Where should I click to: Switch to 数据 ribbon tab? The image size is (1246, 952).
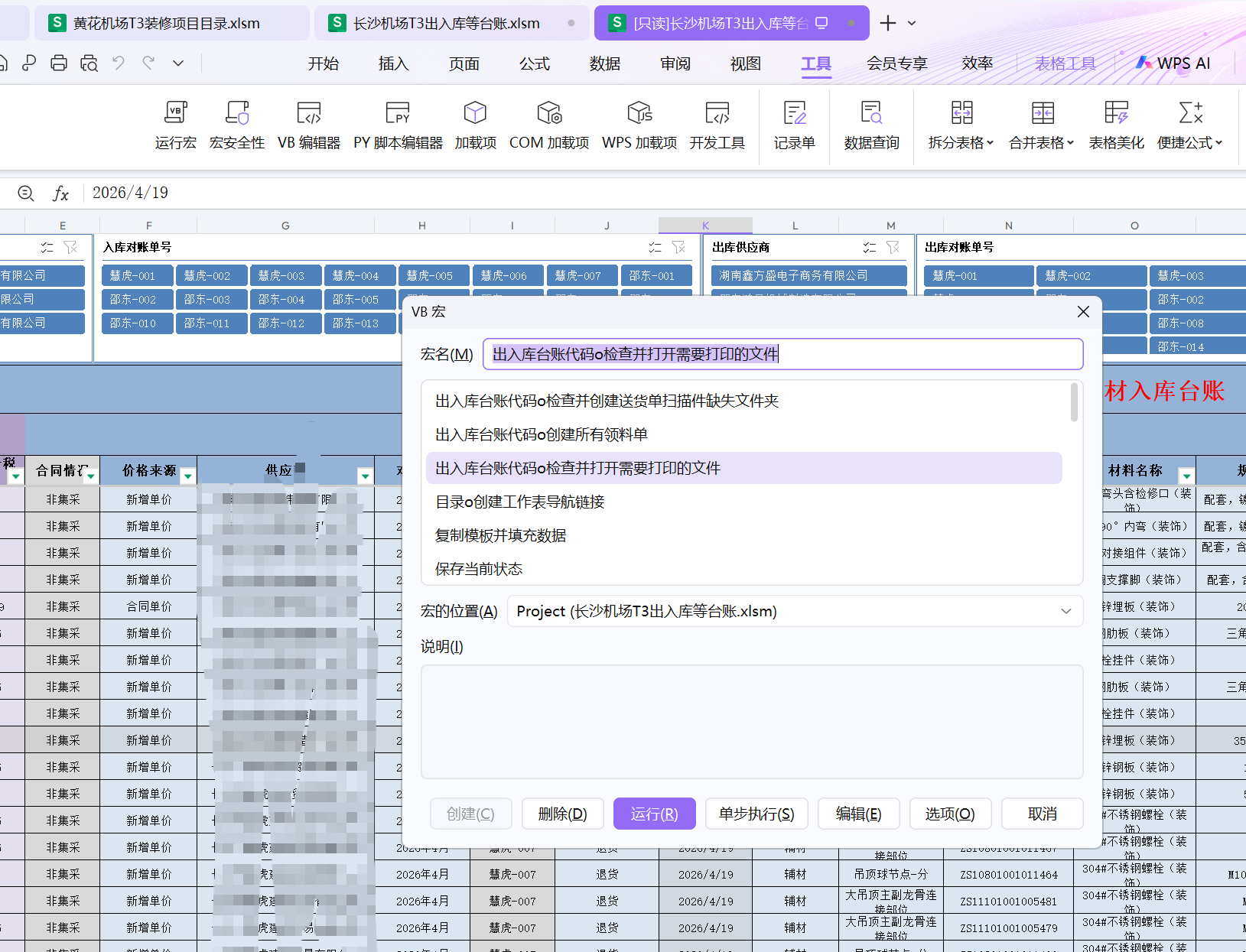pos(605,63)
